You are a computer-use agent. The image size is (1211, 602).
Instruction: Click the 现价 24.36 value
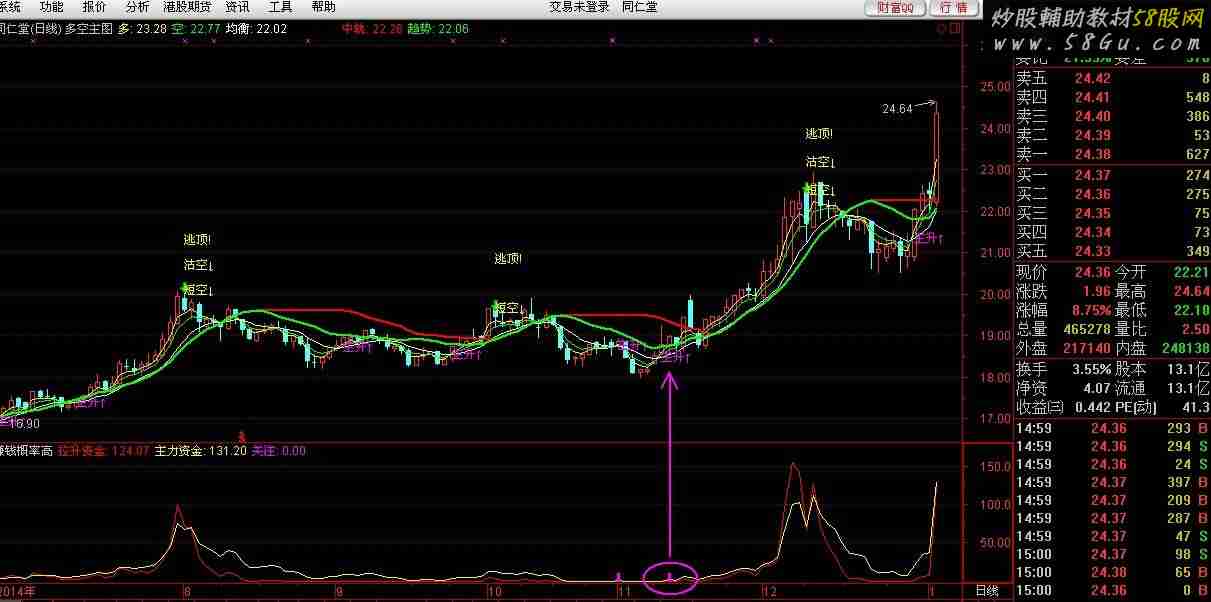tap(1091, 272)
